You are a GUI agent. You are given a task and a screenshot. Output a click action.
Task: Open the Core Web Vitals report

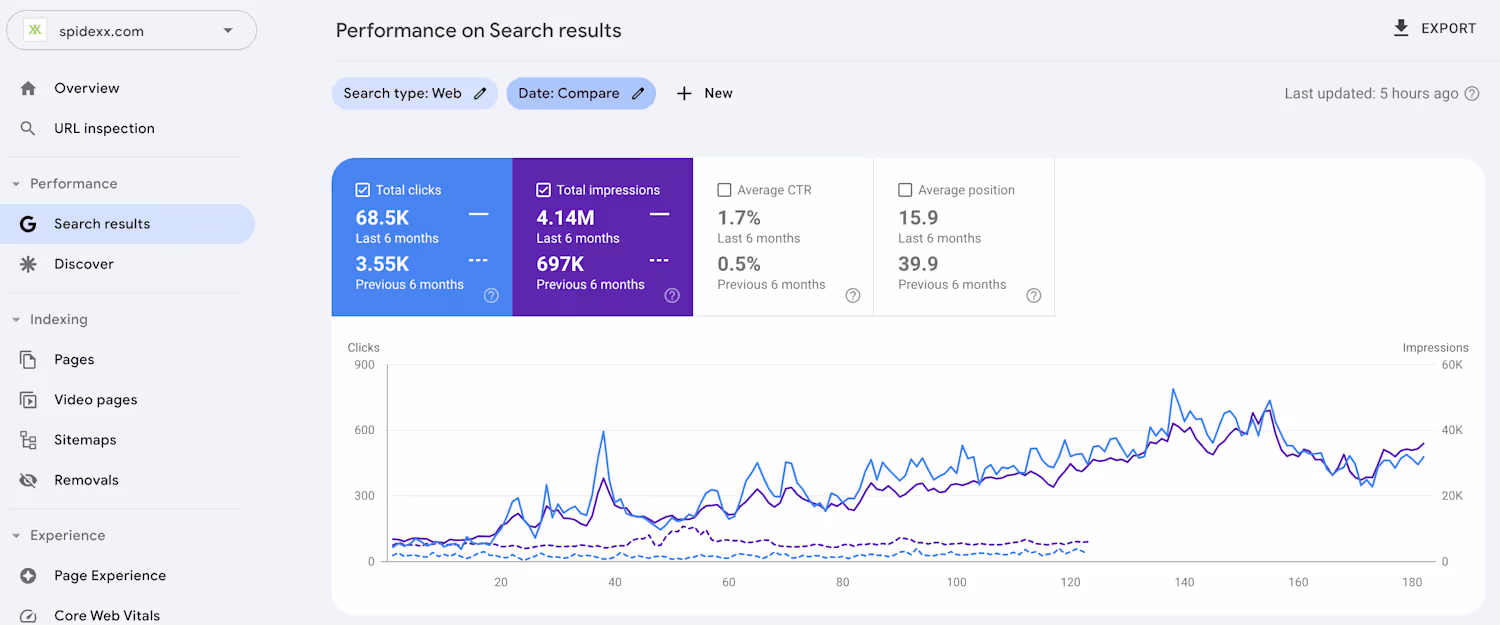[x=106, y=615]
